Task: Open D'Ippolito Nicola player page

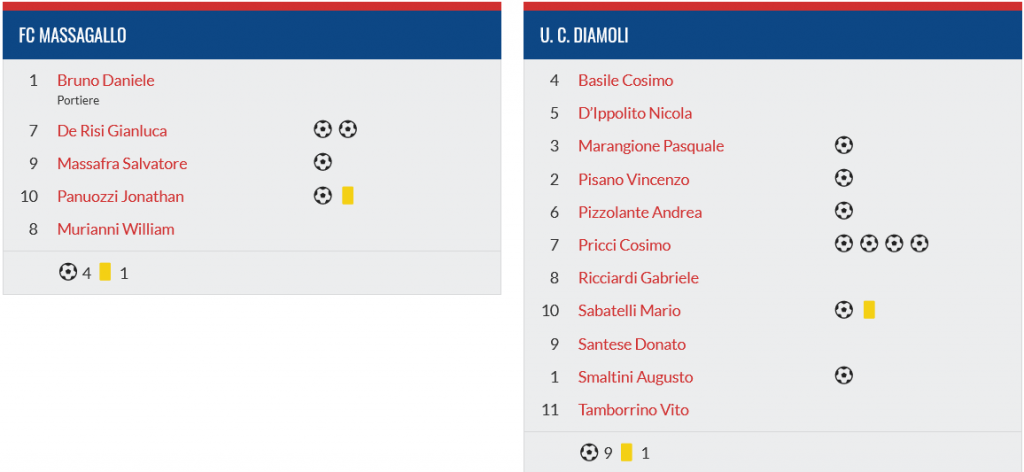Action: [635, 113]
